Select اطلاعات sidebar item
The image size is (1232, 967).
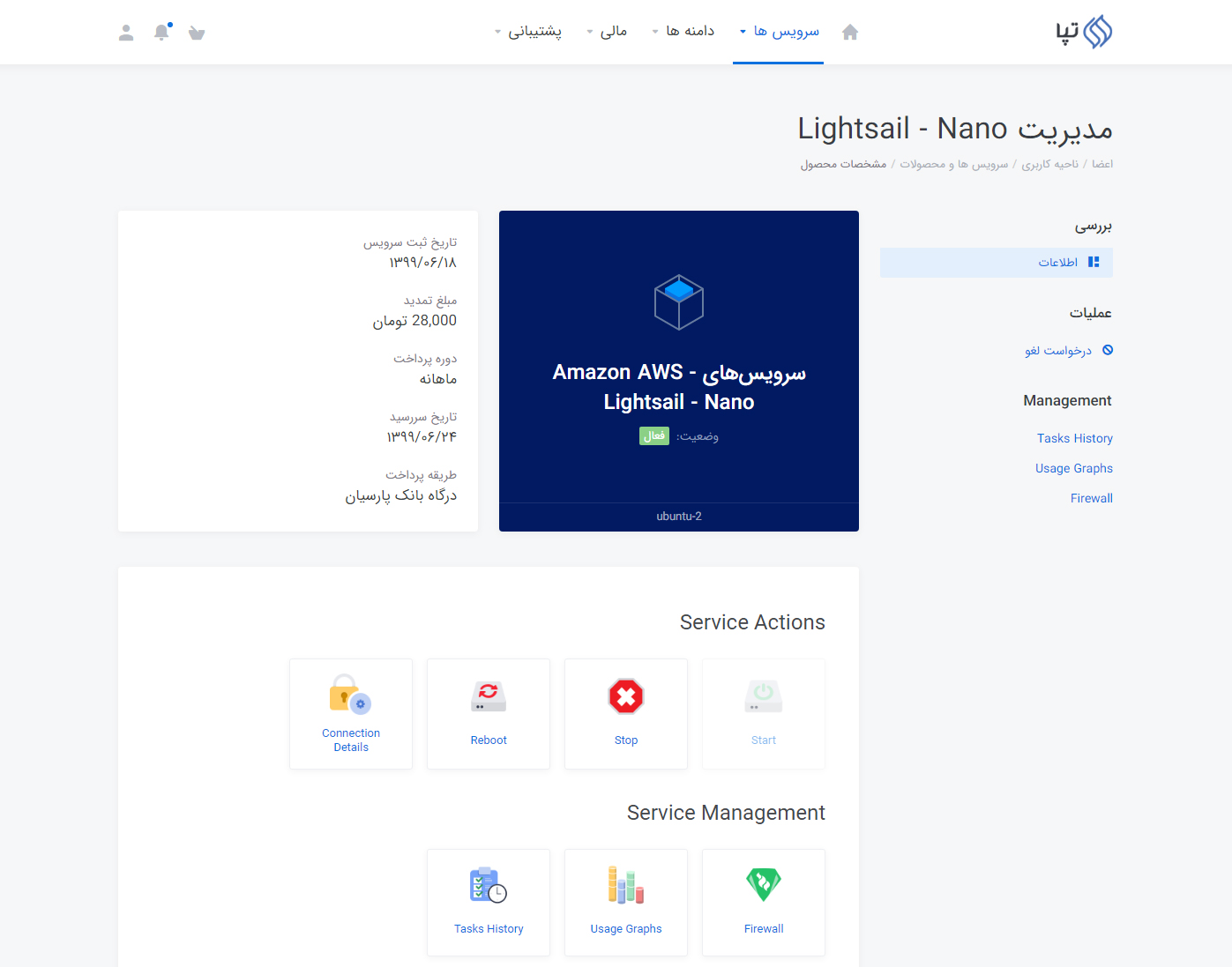[997, 263]
